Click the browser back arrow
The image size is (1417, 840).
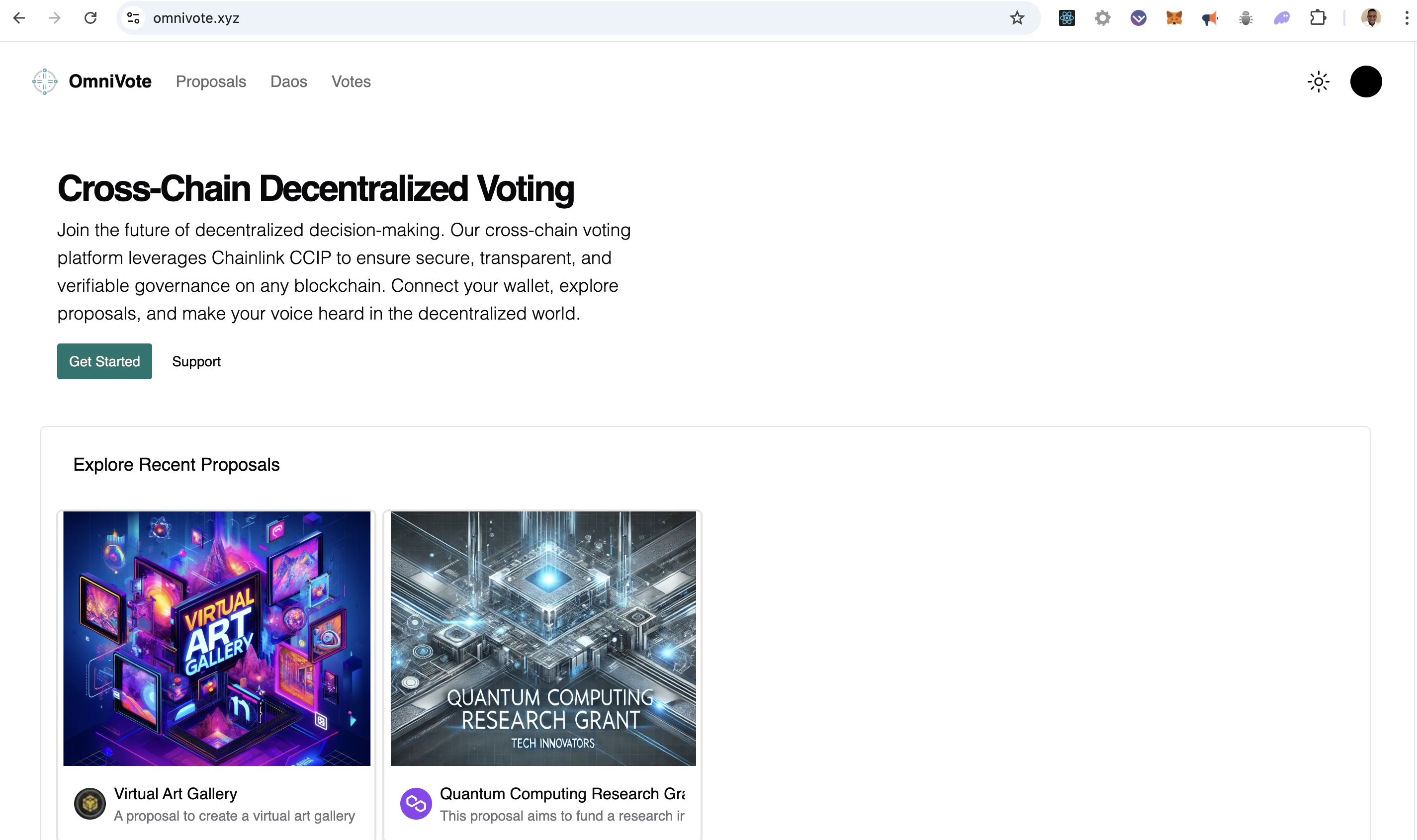(19, 18)
